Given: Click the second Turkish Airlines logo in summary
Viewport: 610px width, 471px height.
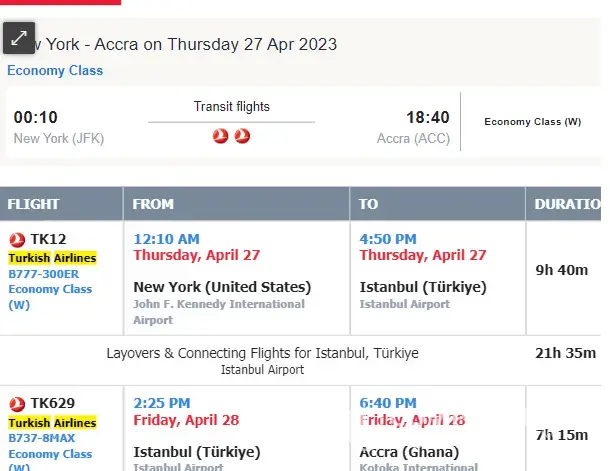Looking at the screenshot, I should pyautogui.click(x=242, y=136).
